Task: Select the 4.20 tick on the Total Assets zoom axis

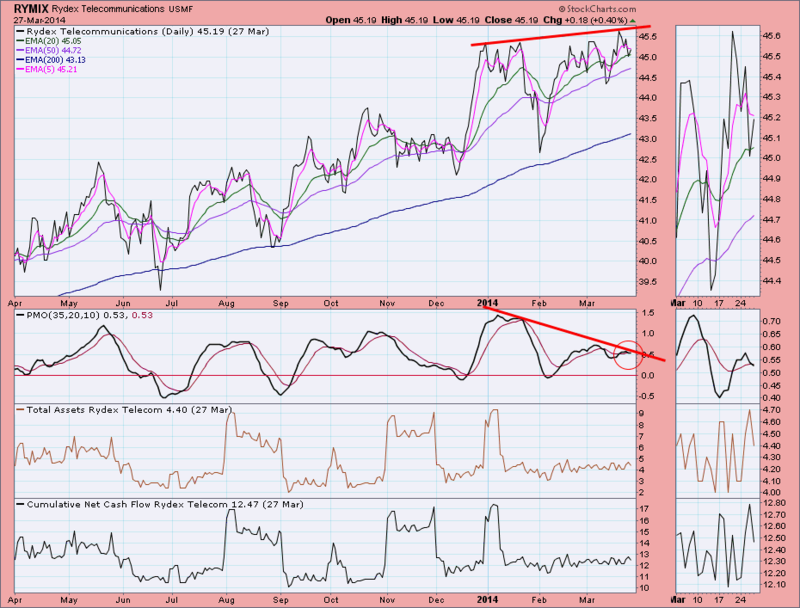Action: (x=770, y=469)
